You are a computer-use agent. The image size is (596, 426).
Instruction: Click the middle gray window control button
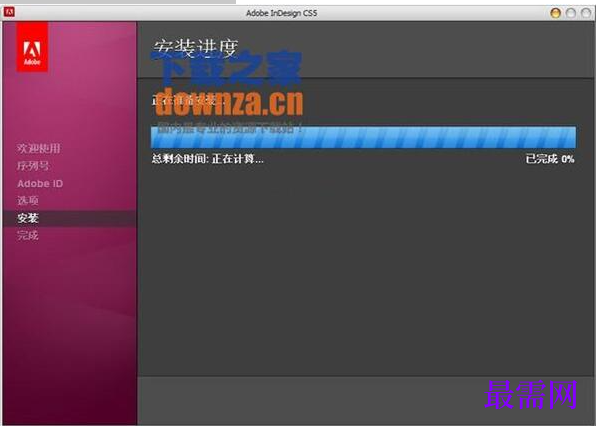point(571,13)
